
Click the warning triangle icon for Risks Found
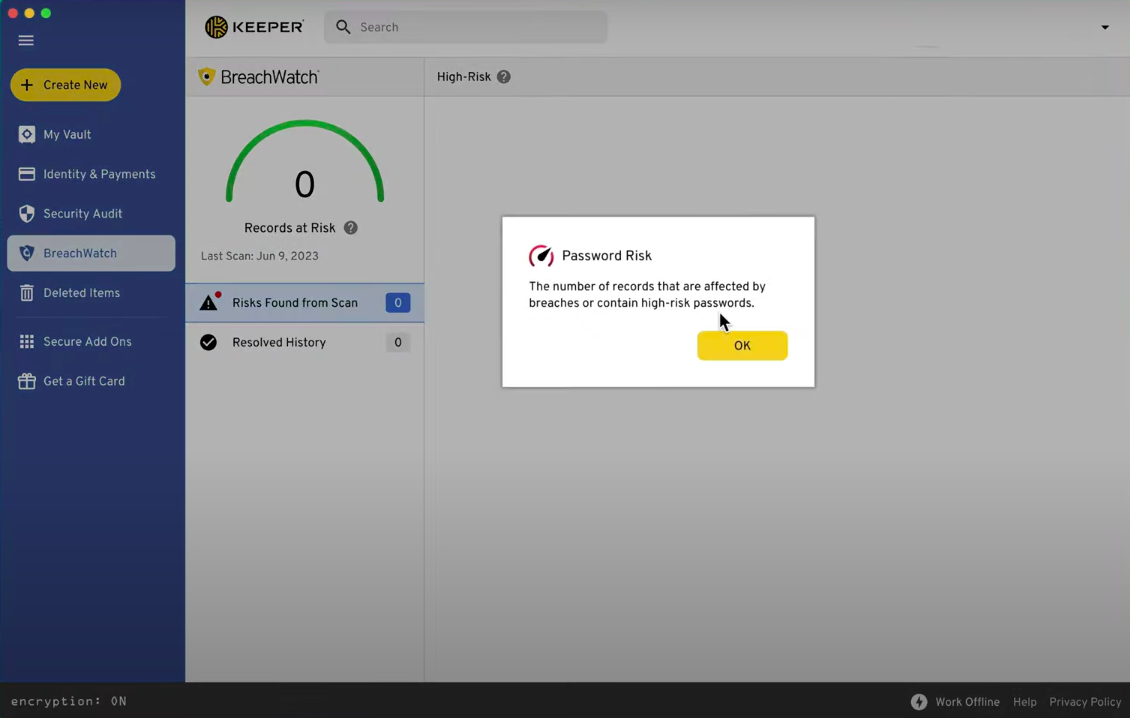coord(209,302)
